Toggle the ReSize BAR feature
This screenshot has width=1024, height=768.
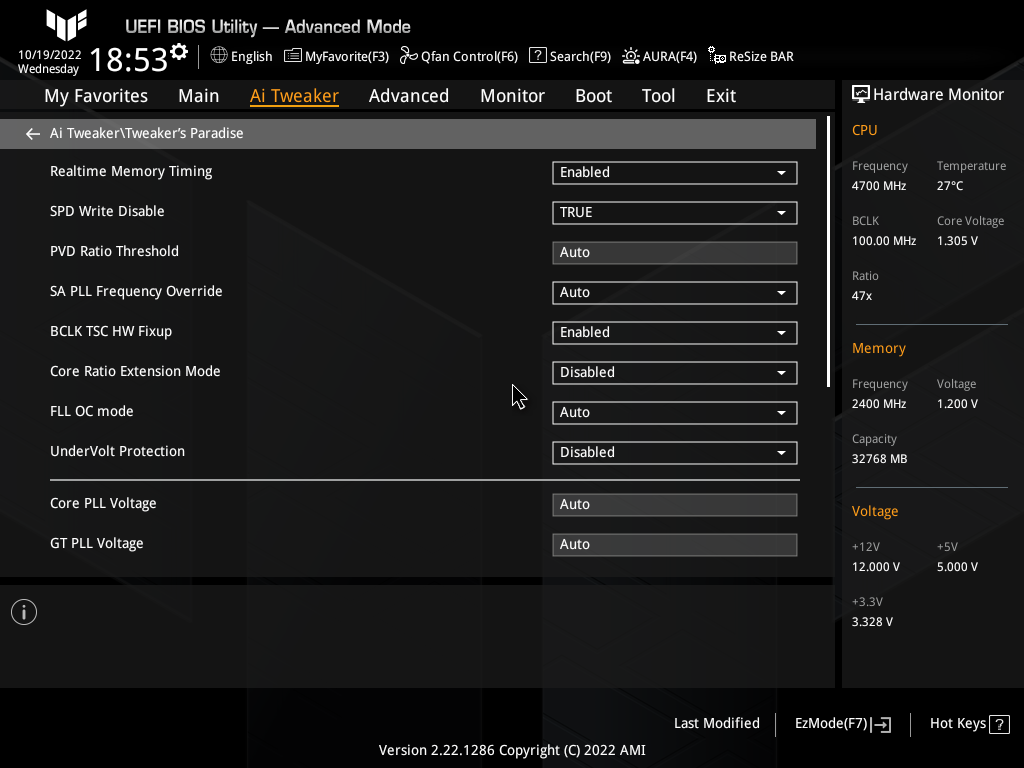click(x=750, y=56)
